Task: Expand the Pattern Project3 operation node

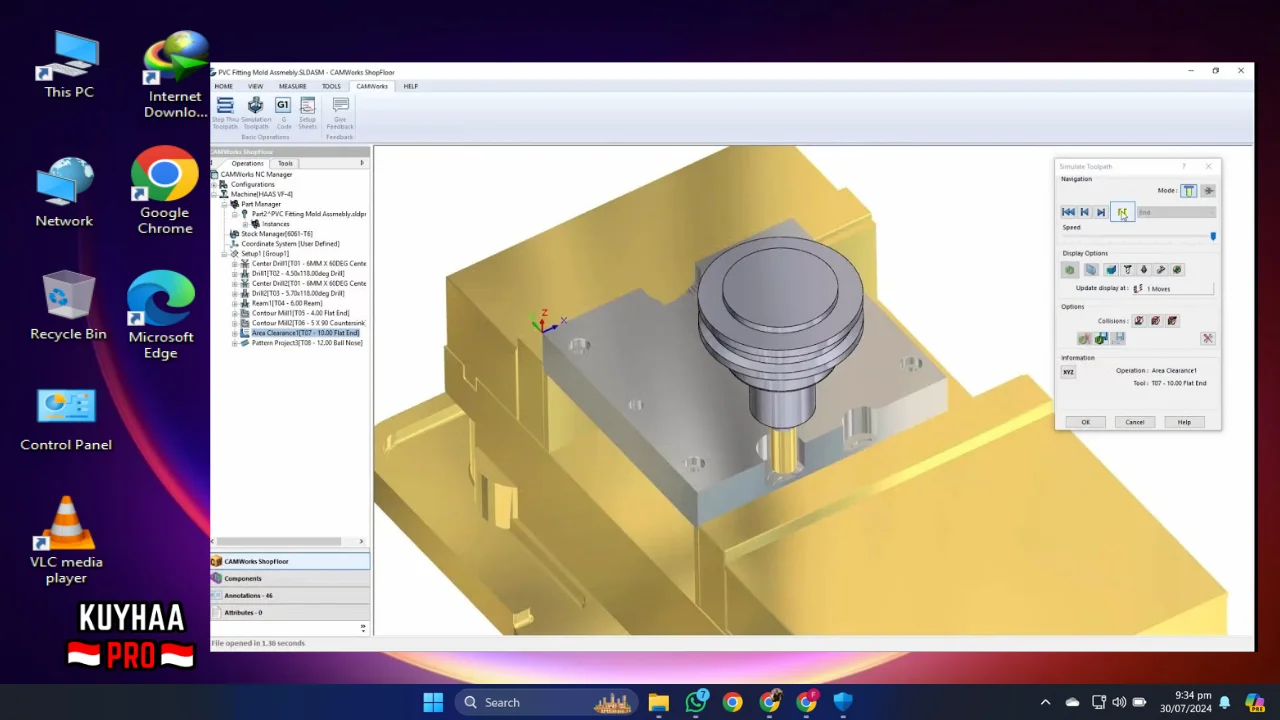Action: [x=235, y=343]
